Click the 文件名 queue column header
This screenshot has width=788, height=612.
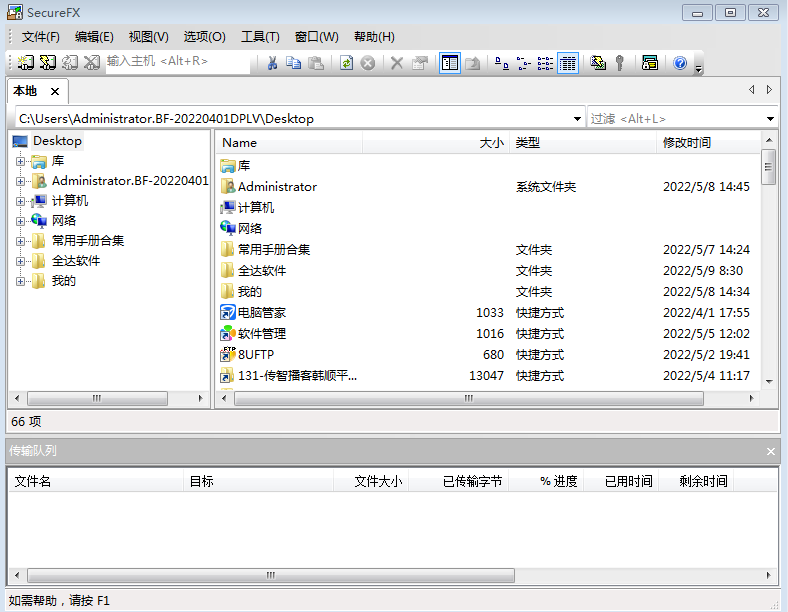point(95,481)
